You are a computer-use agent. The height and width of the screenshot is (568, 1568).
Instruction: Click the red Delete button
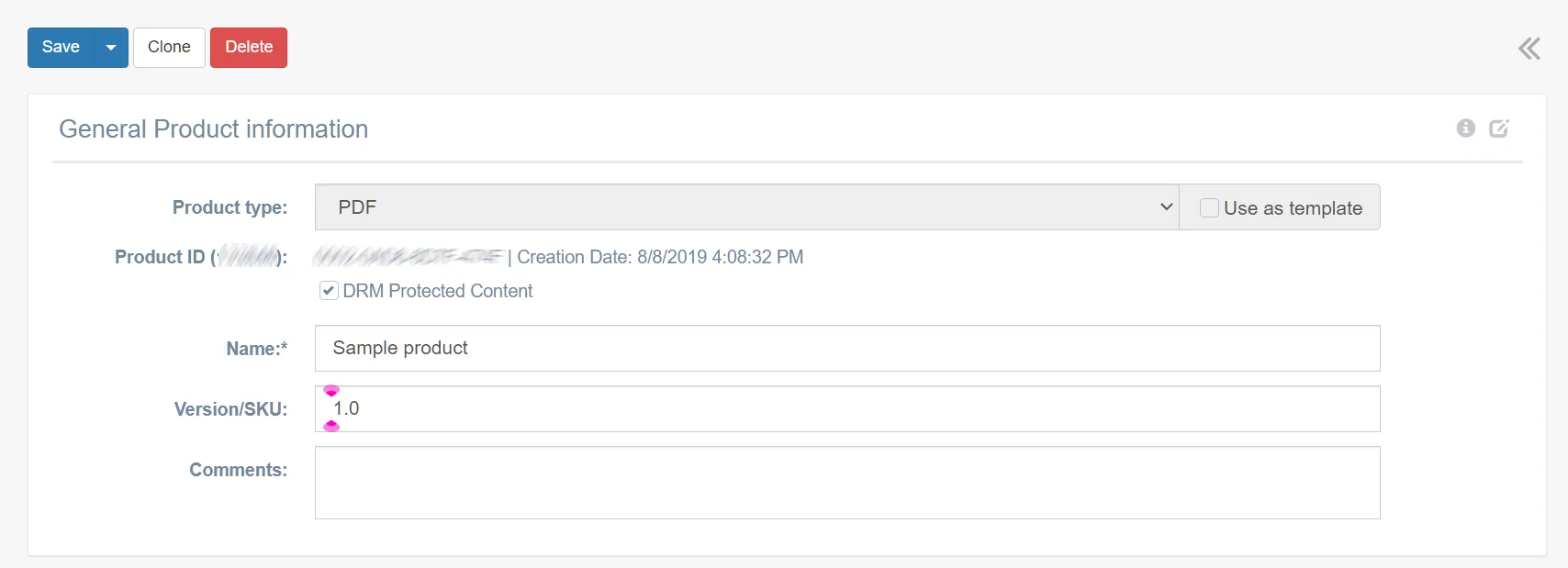[249, 48]
